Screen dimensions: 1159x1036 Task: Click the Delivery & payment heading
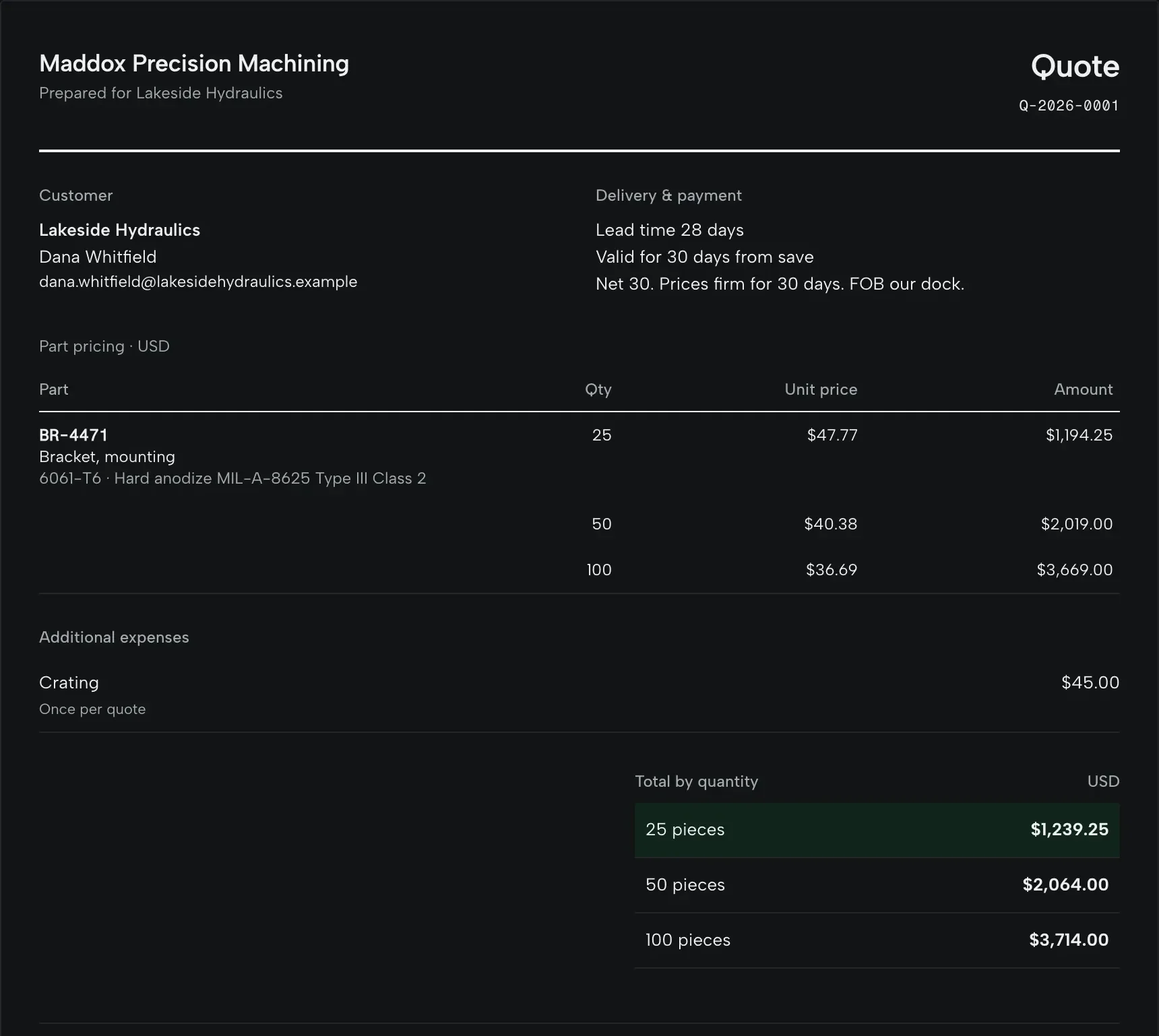[x=668, y=195]
